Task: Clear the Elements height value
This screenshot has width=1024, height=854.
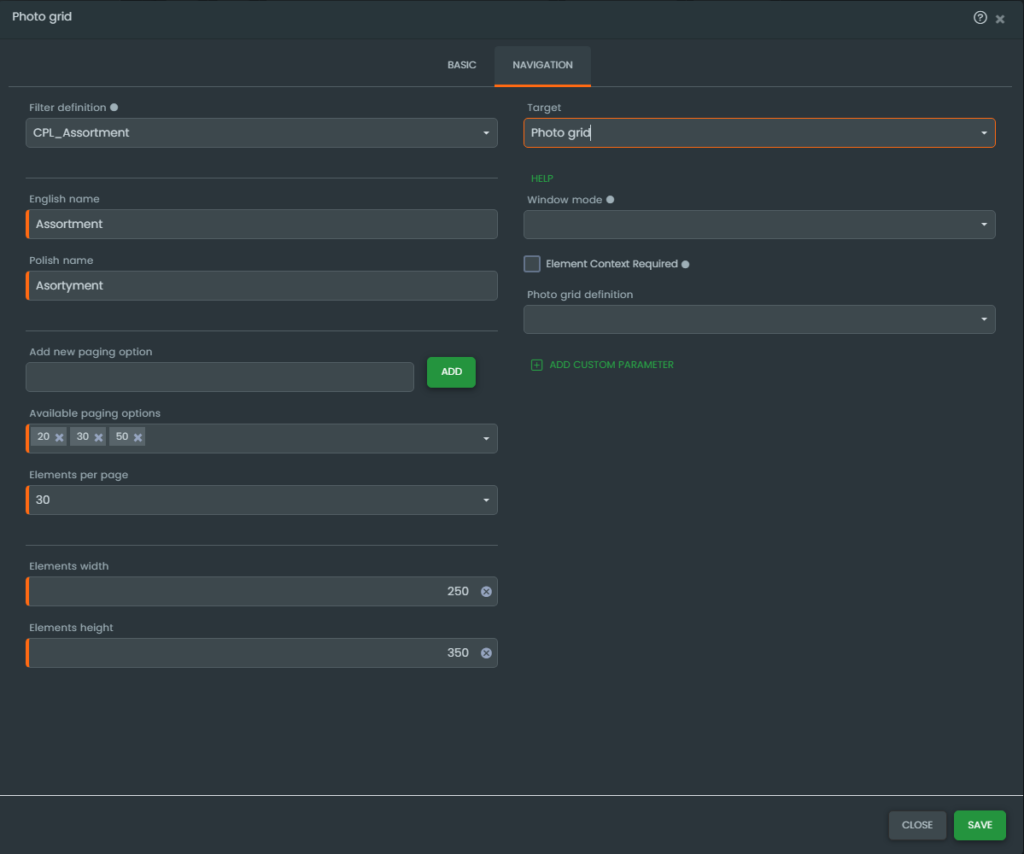Action: pos(486,653)
